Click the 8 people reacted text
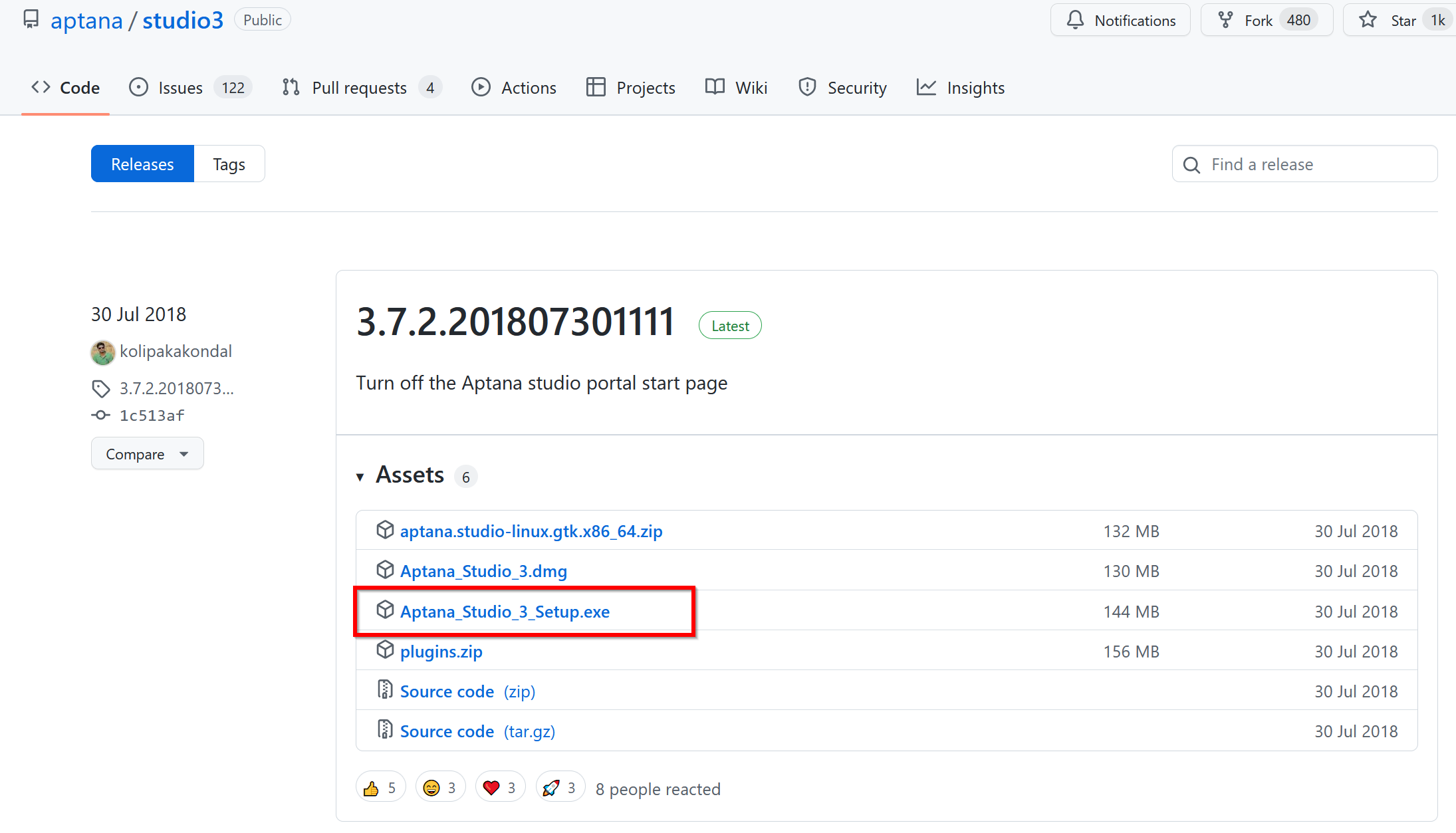This screenshot has width=1456, height=833. pos(658,789)
